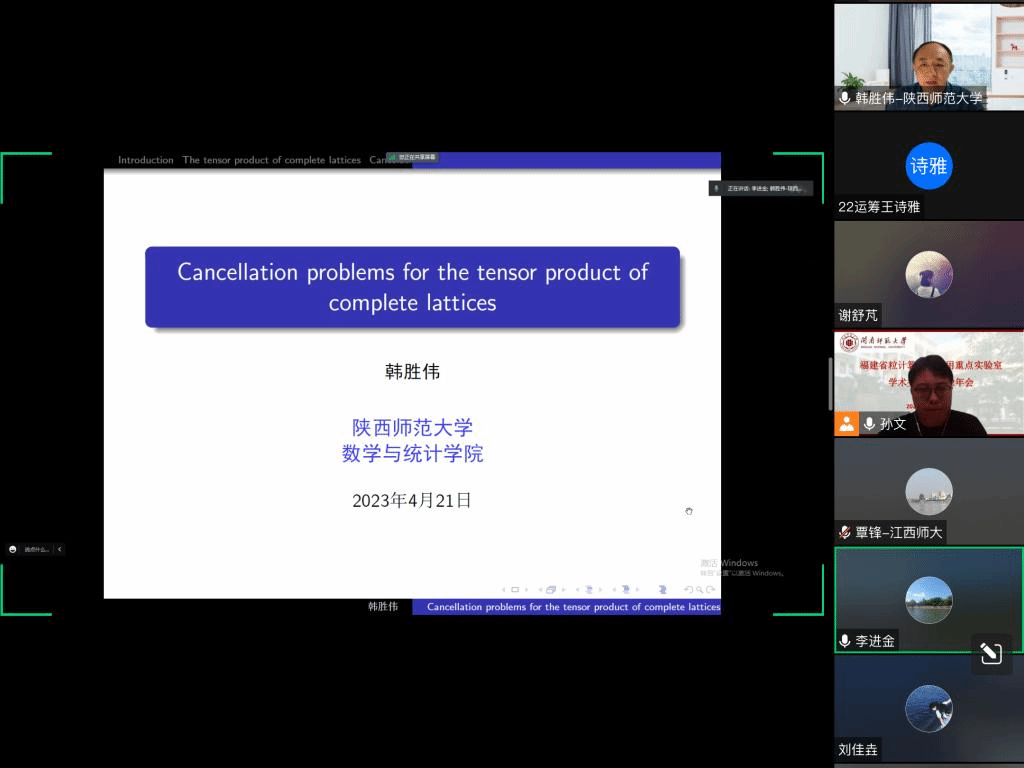
Task: Click the slide footer title link
Action: click(x=573, y=607)
